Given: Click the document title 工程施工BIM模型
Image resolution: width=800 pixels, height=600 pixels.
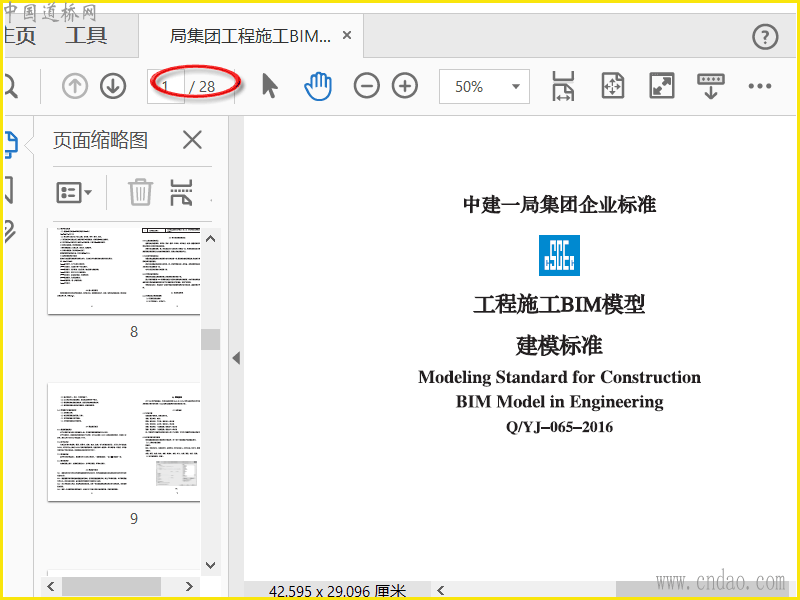Looking at the screenshot, I should (559, 305).
